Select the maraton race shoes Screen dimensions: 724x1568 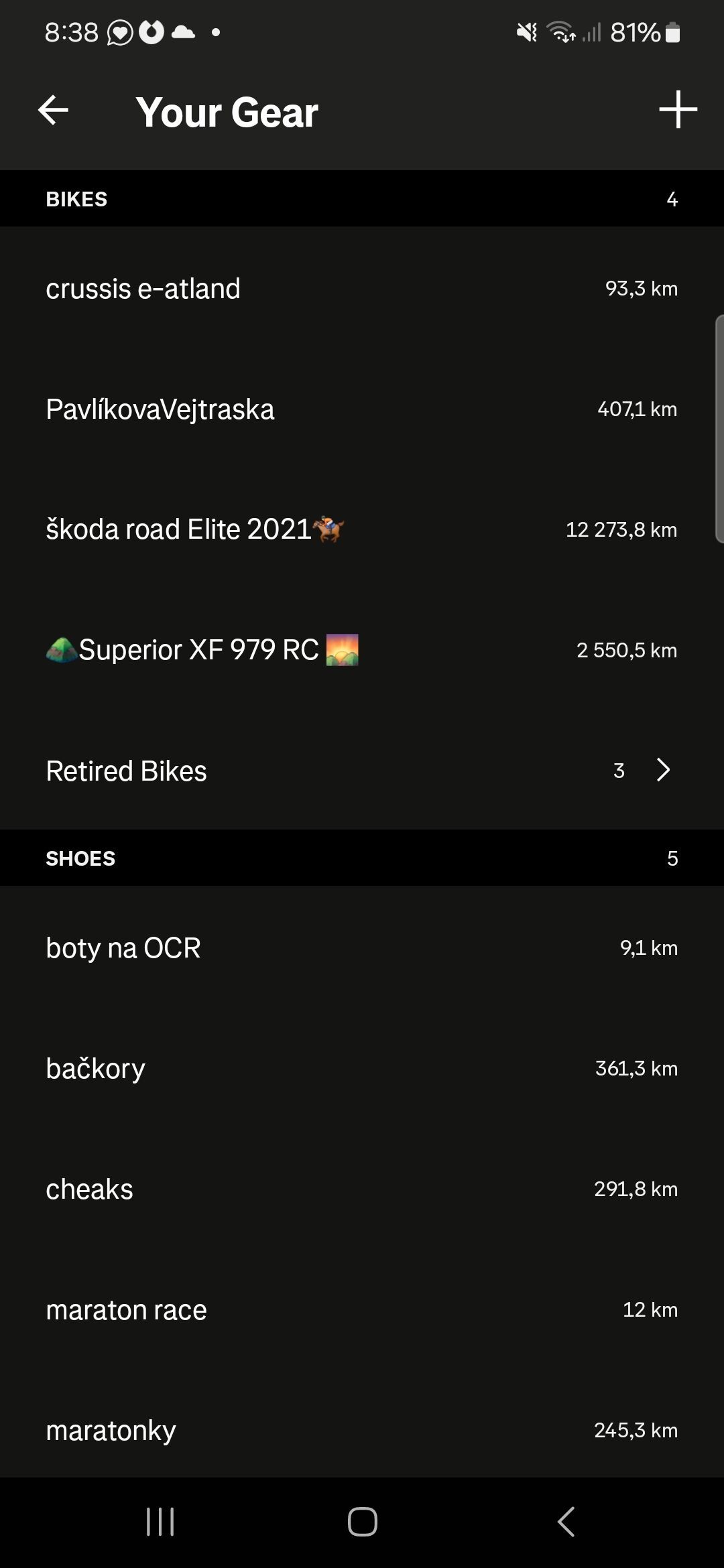362,1309
